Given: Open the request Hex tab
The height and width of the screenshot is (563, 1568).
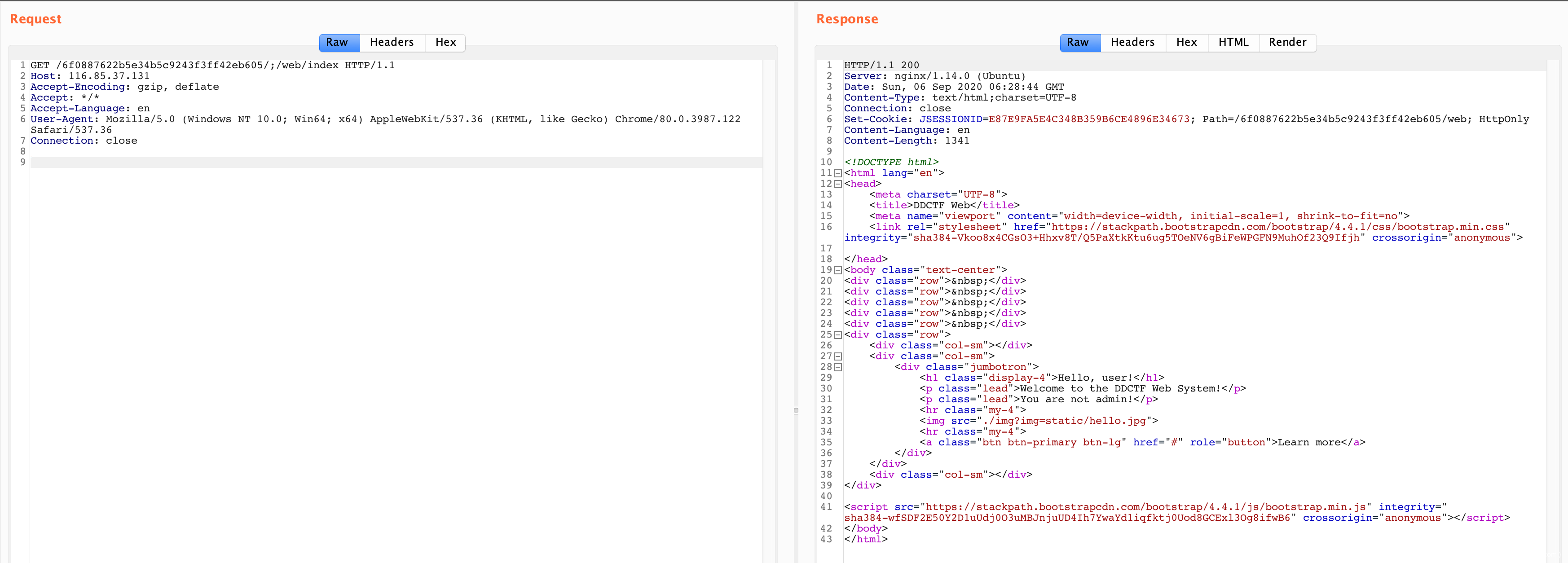Looking at the screenshot, I should tap(445, 42).
